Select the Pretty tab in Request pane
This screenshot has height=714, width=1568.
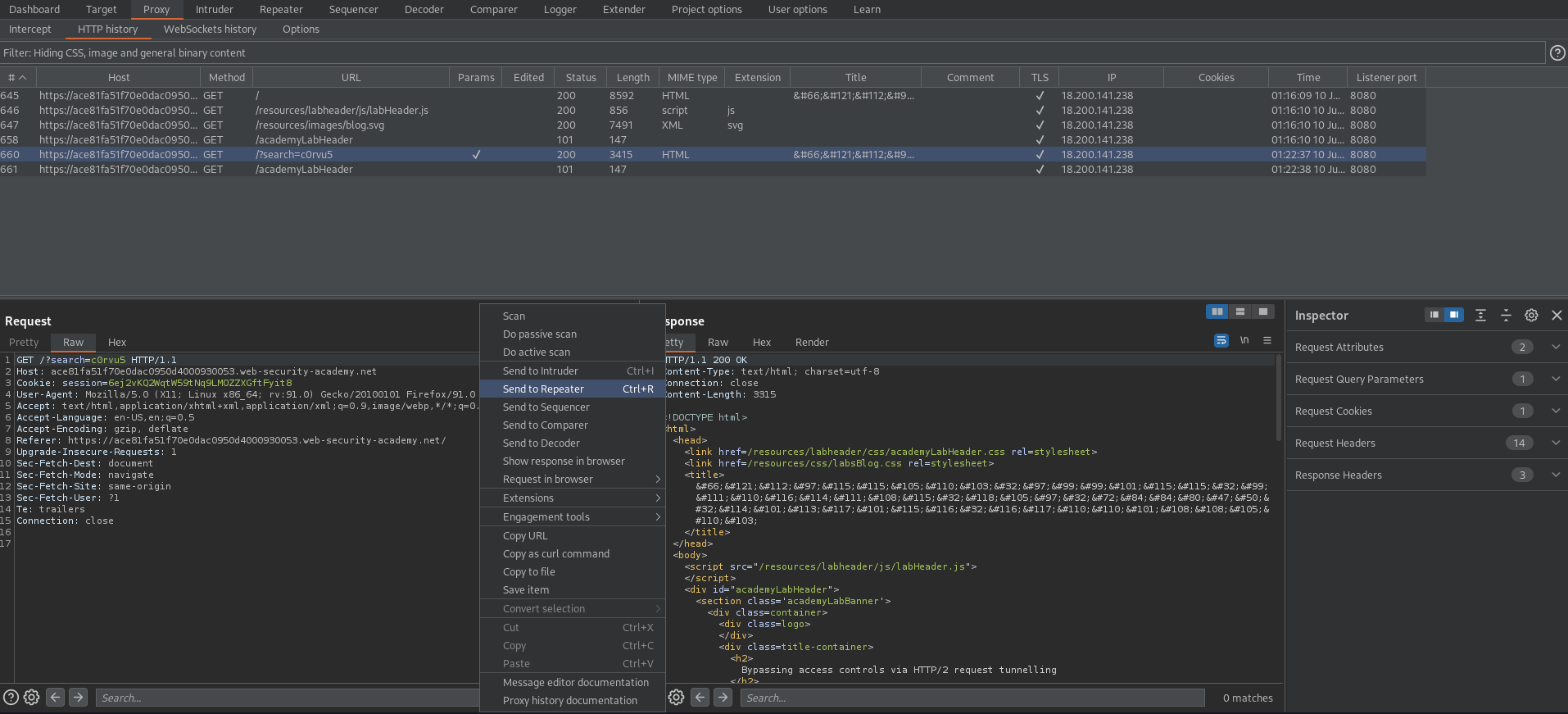tap(24, 343)
